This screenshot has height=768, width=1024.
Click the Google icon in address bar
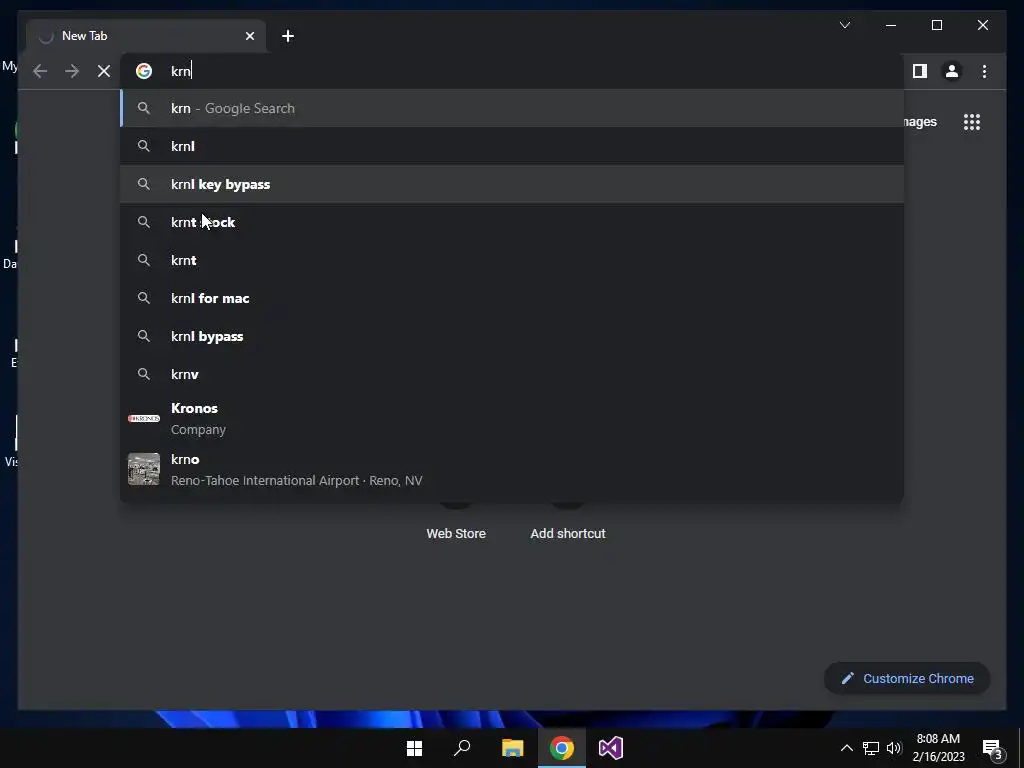tap(144, 71)
